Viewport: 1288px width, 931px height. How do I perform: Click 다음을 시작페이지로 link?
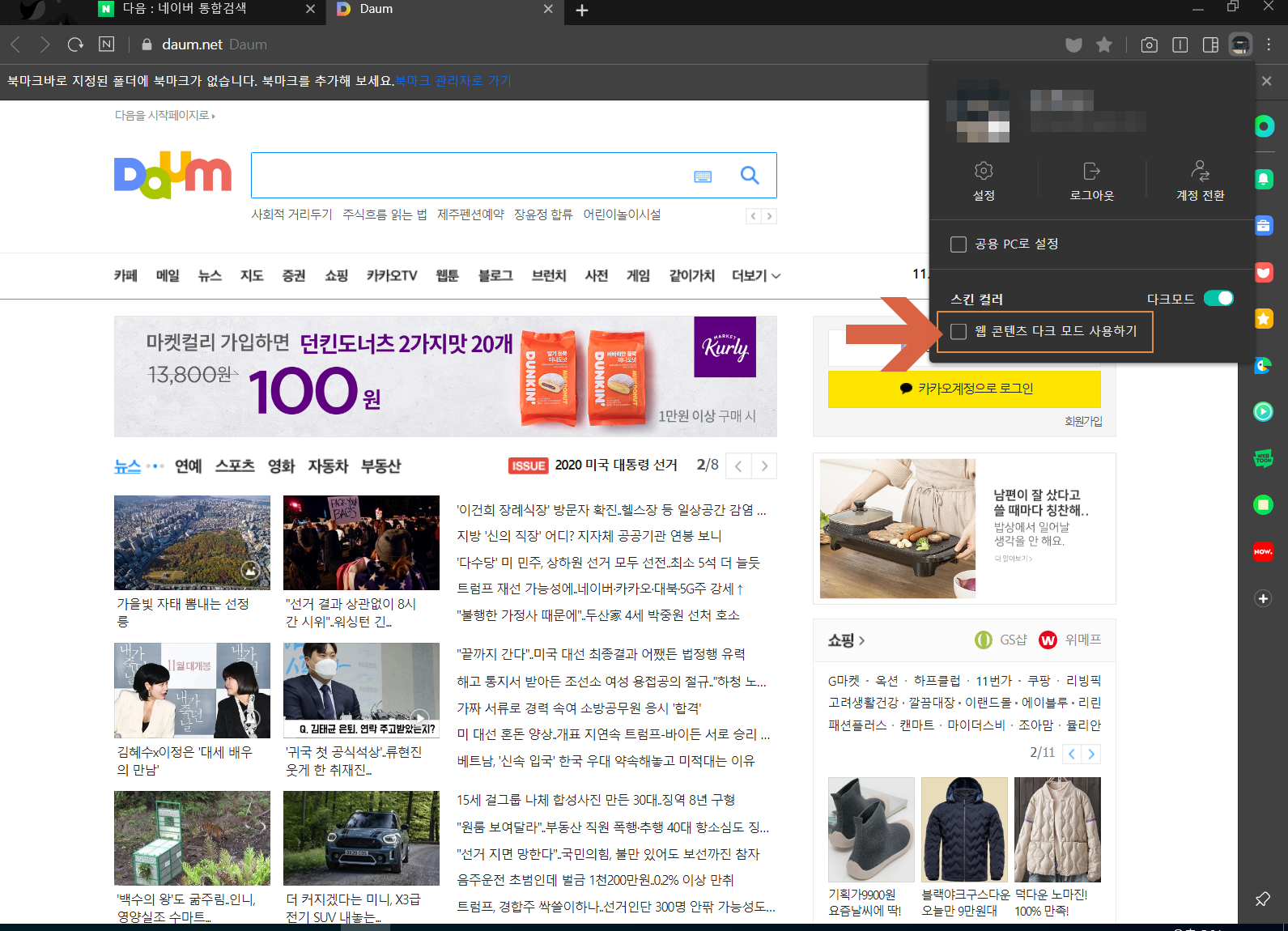pos(164,116)
